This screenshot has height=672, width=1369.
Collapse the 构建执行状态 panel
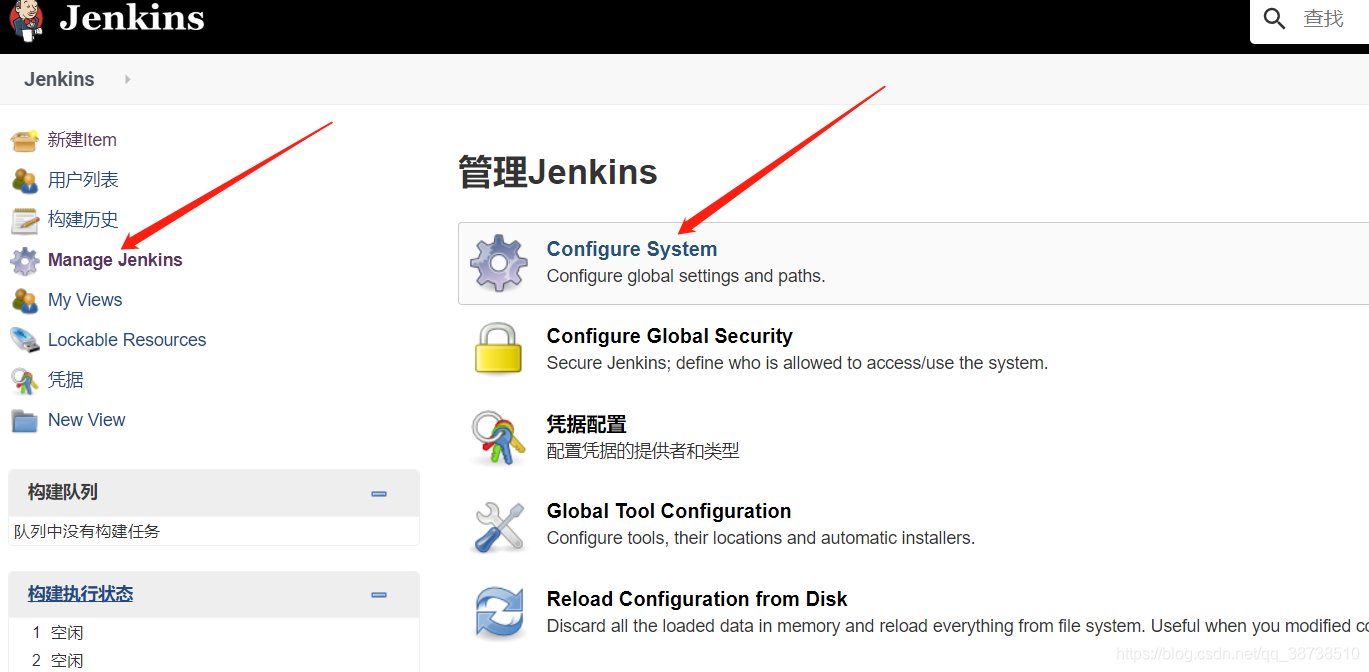378,593
